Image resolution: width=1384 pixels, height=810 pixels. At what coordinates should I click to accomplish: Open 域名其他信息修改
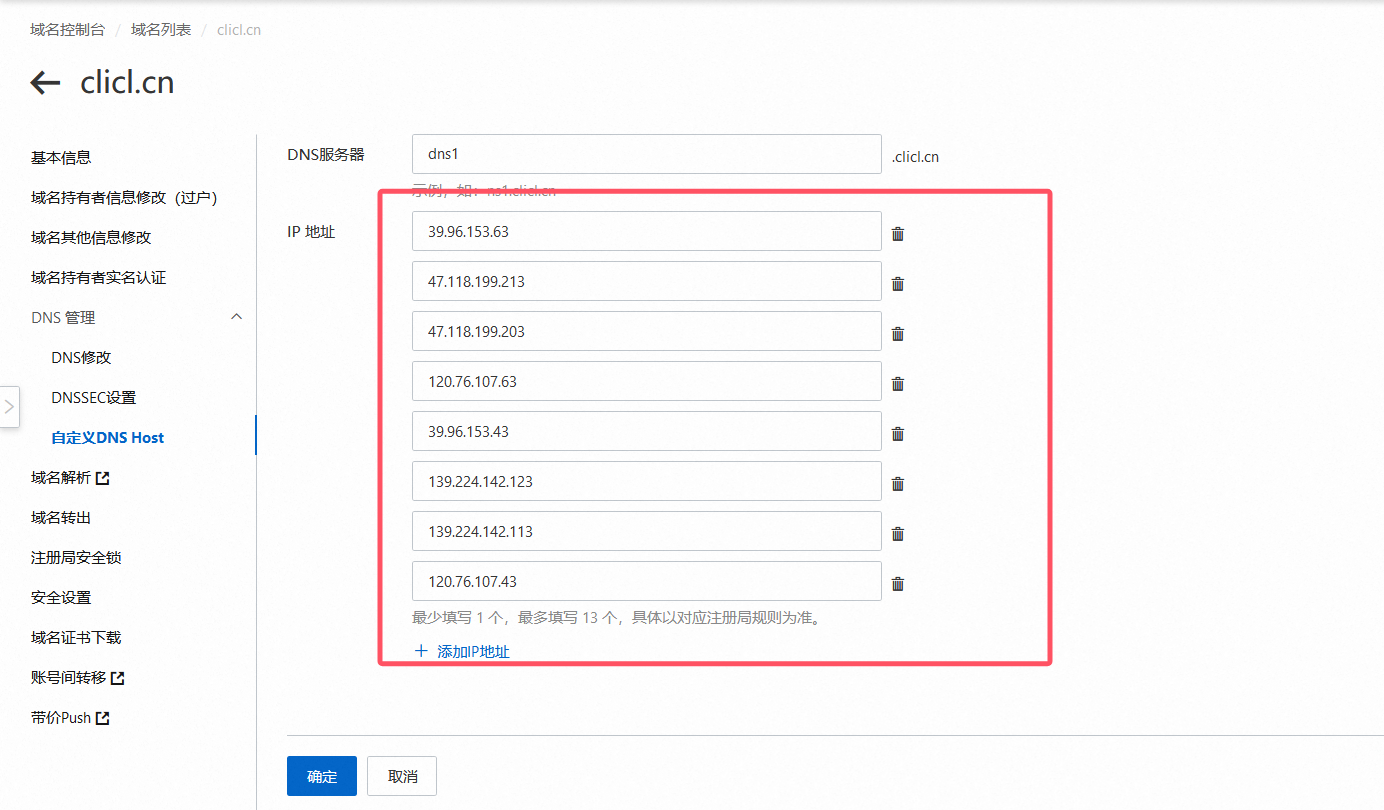click(x=91, y=238)
